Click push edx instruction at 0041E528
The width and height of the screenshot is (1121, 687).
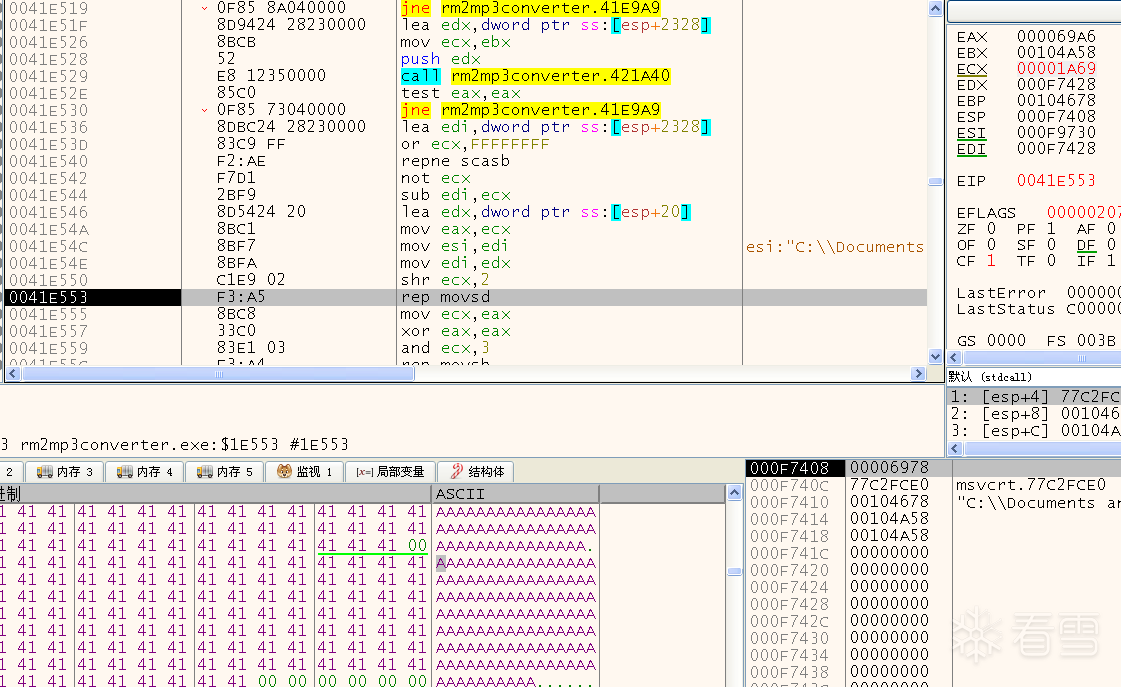440,59
